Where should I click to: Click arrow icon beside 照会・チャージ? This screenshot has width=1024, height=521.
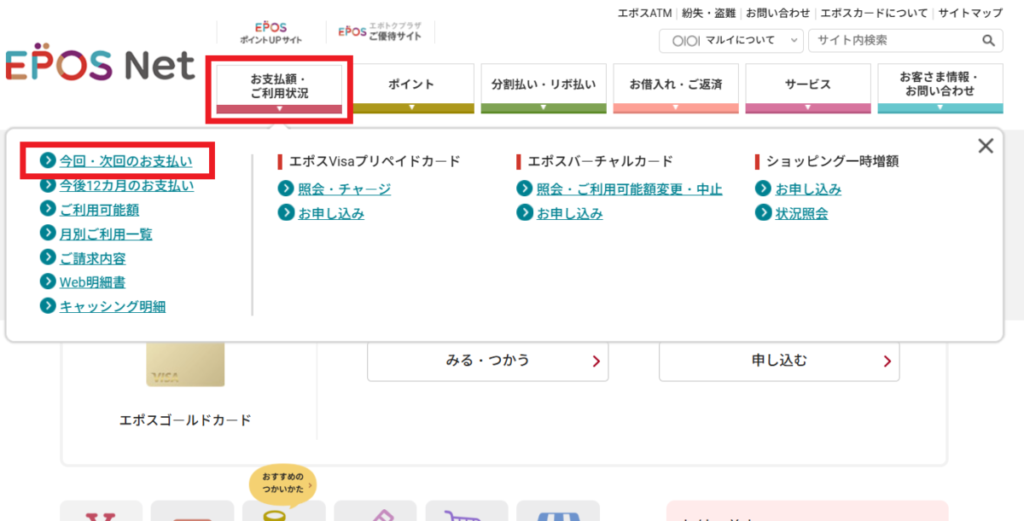pyautogui.click(x=286, y=189)
